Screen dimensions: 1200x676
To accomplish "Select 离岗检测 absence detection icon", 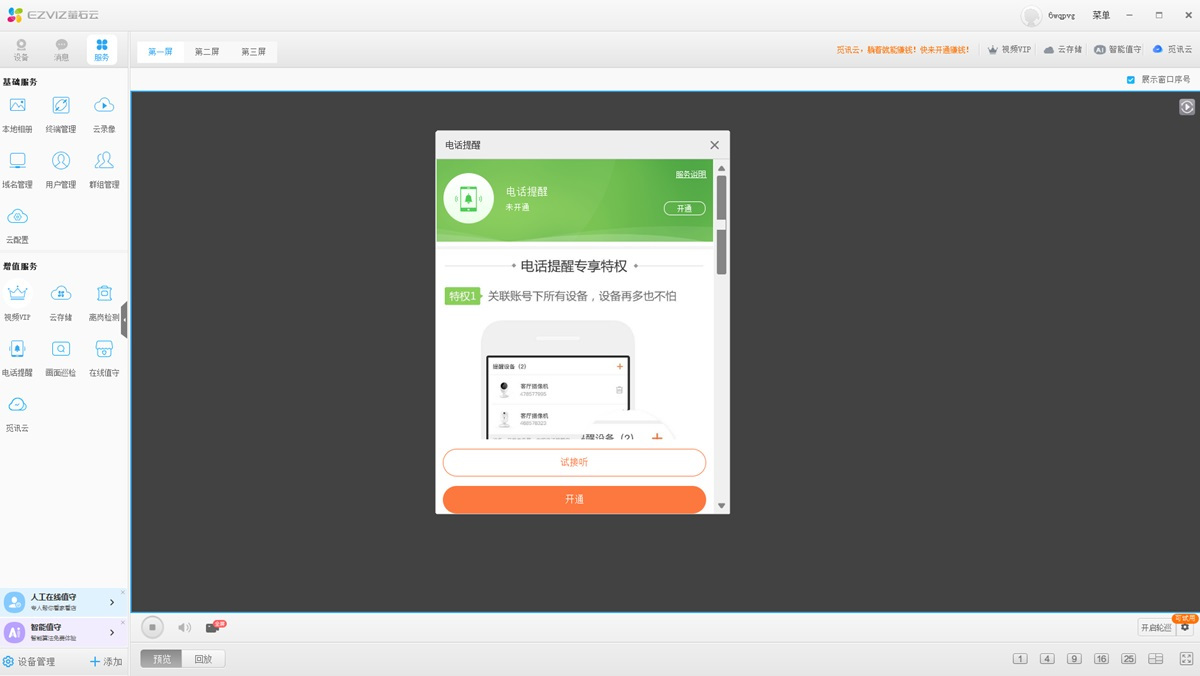I will tap(104, 294).
